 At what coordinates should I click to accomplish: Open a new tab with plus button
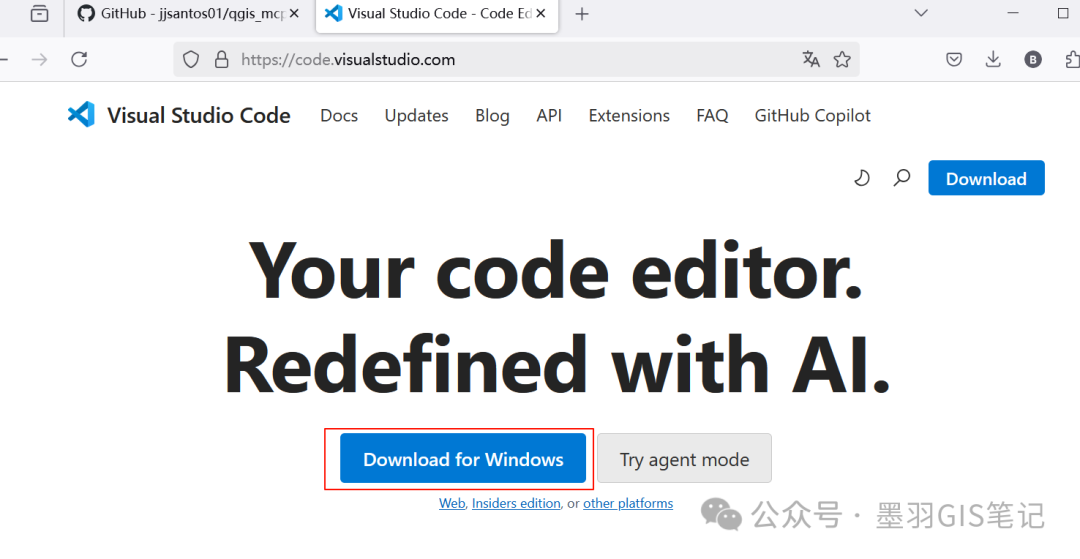coord(582,14)
